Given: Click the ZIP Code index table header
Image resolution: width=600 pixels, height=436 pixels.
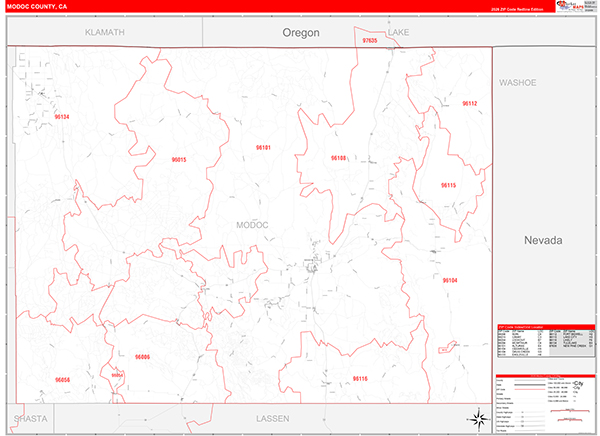Looking at the screenshot, I should click(546, 327).
